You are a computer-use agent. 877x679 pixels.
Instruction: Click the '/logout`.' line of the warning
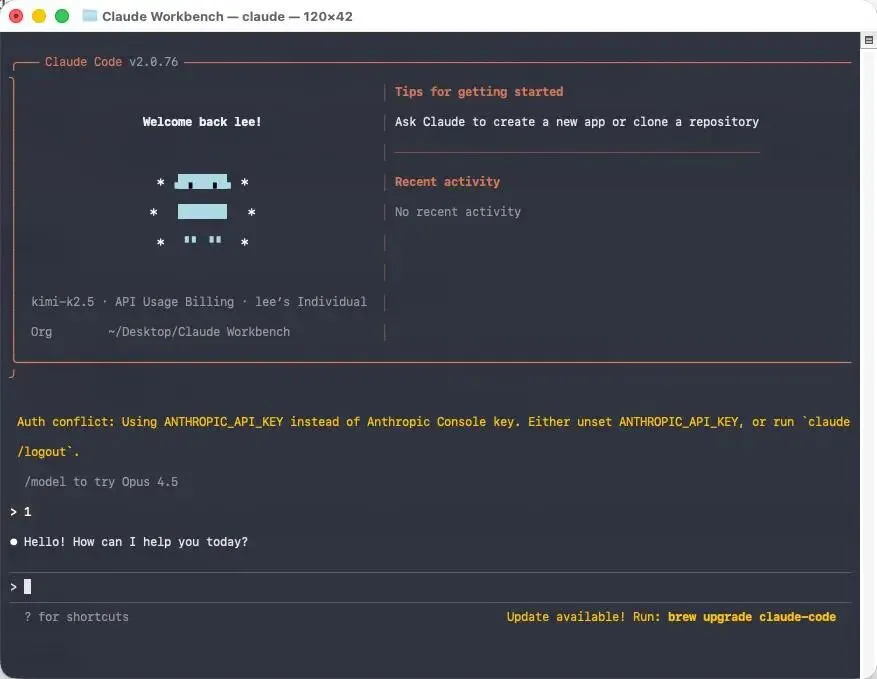[x=49, y=451]
